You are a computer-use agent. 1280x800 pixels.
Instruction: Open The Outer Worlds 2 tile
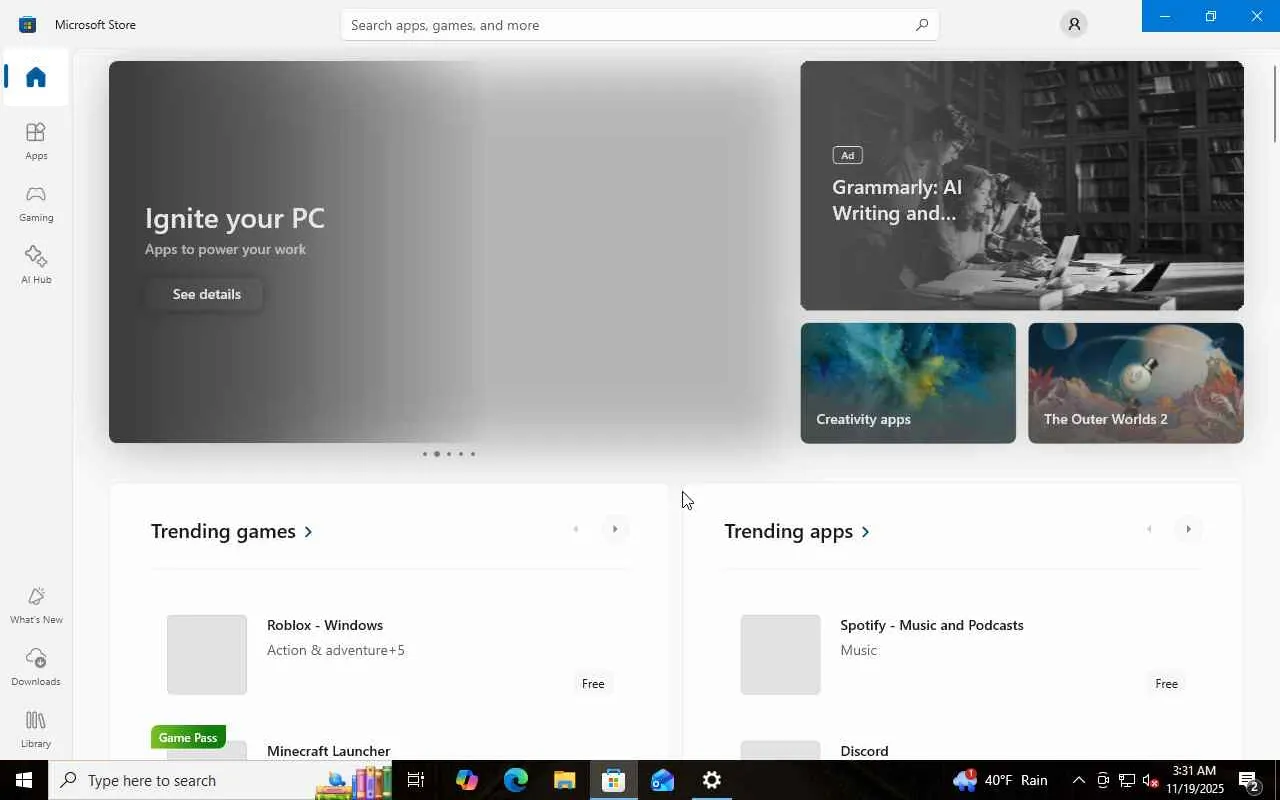(1136, 383)
